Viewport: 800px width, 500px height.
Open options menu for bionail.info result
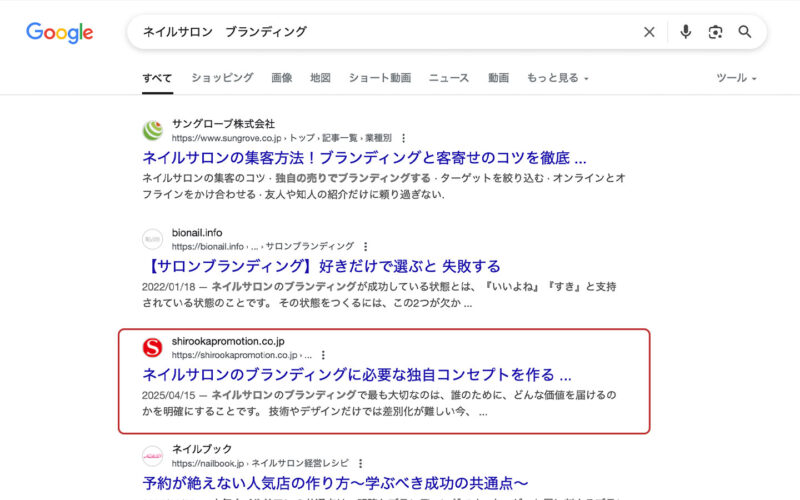(x=365, y=246)
